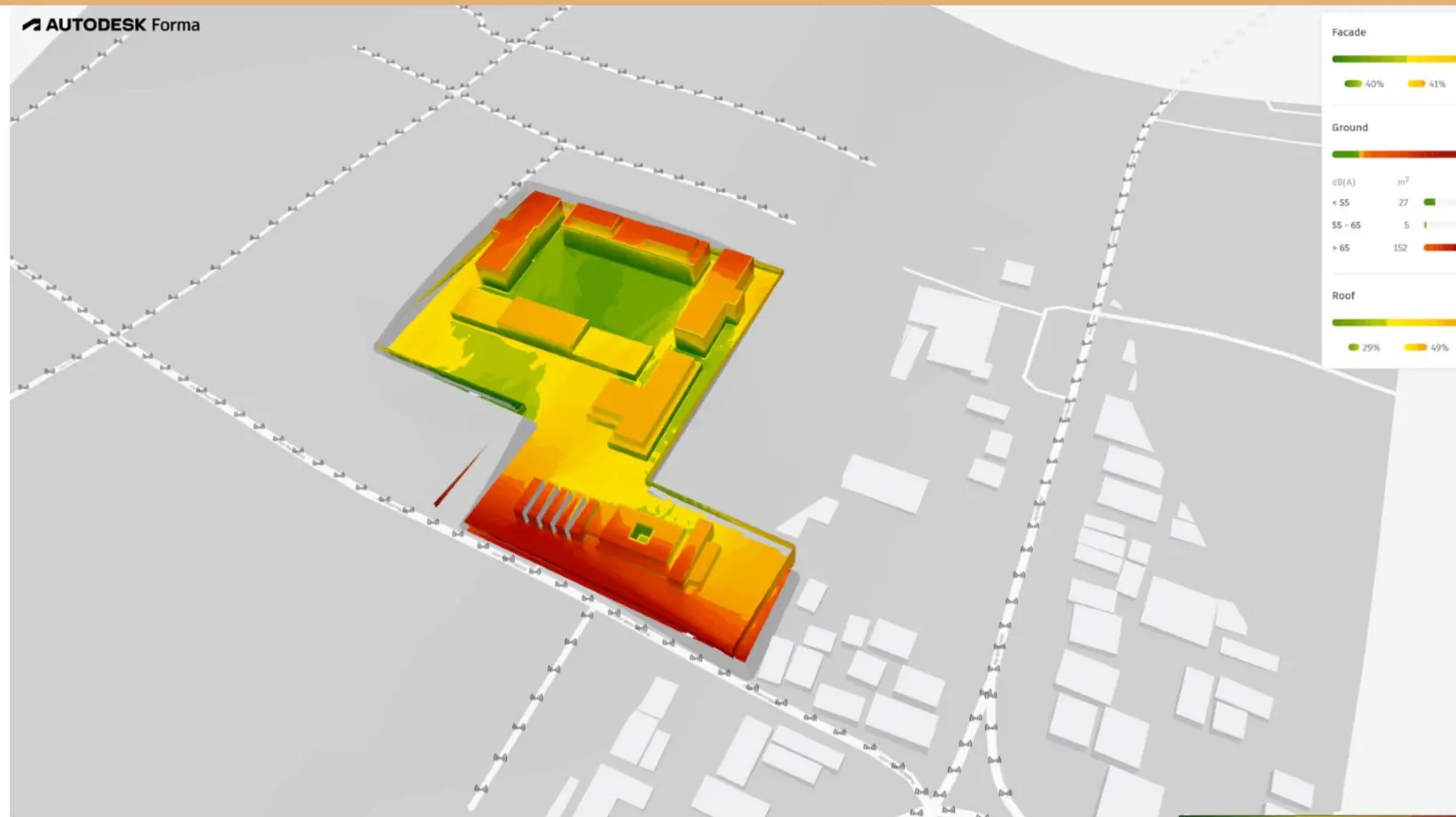The image size is (1456, 817).
Task: Select the "< 55" noise range label
Action: (x=1341, y=202)
